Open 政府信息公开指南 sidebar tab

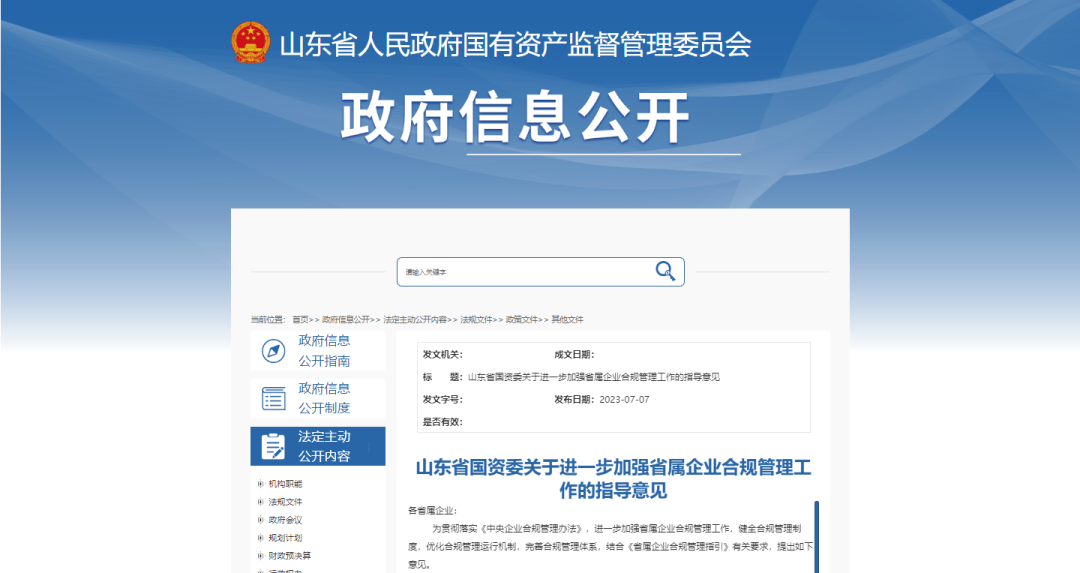(318, 351)
